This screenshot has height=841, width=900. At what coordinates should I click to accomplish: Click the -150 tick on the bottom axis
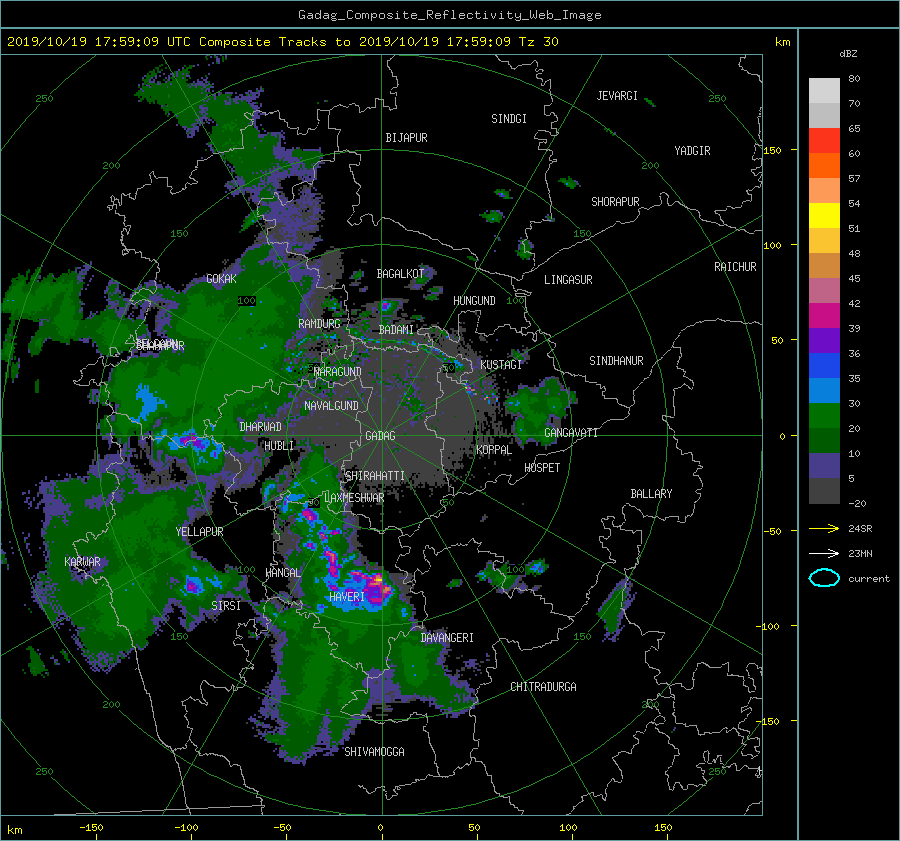tap(91, 827)
